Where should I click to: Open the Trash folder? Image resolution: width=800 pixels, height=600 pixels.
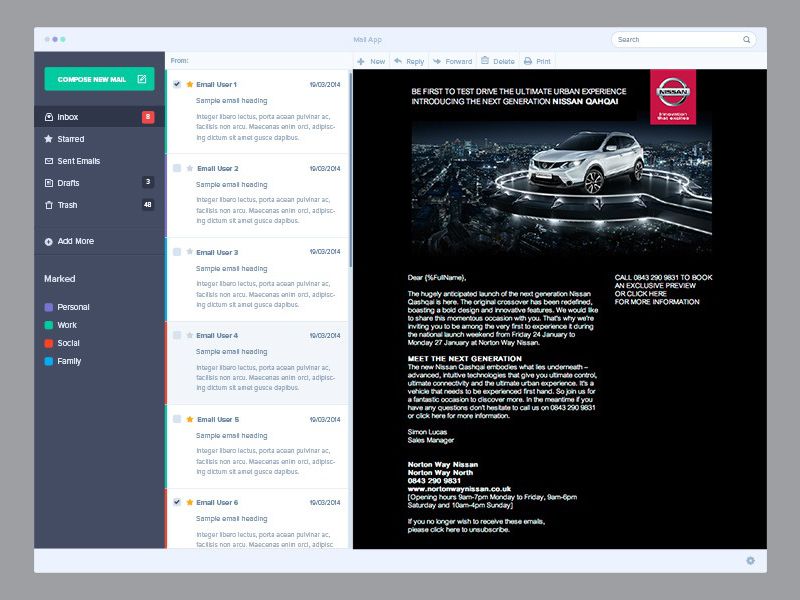(99, 205)
